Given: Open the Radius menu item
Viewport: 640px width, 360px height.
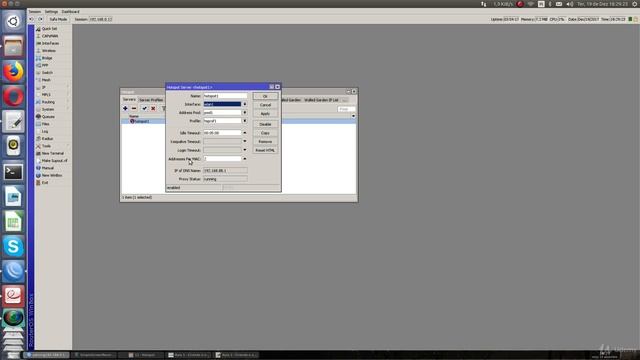Looking at the screenshot, I should click(47, 139).
